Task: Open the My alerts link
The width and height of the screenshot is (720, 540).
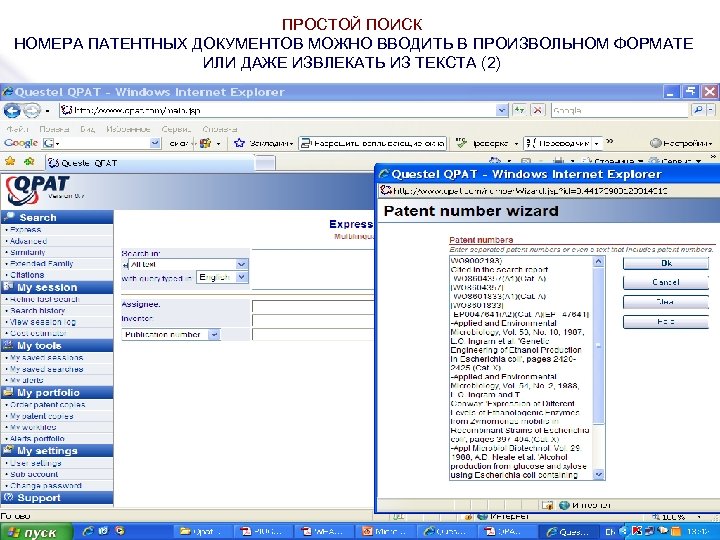Action: pyautogui.click(x=27, y=380)
